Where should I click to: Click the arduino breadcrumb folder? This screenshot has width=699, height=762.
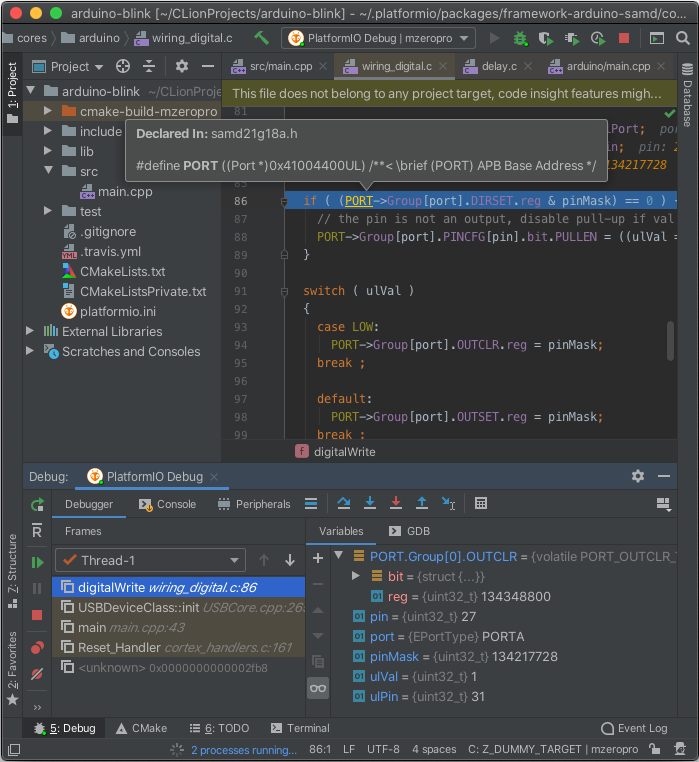click(x=90, y=38)
